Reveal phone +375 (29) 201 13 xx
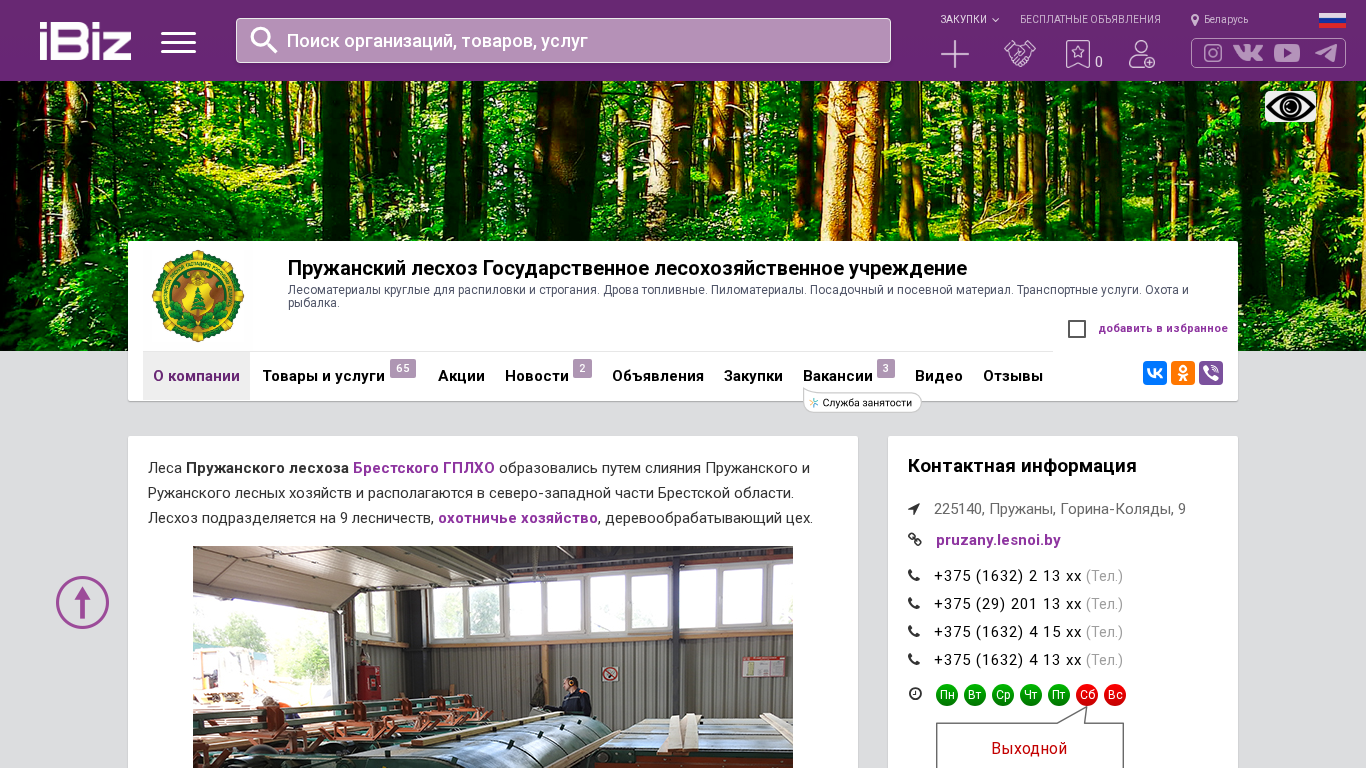Viewport: 1366px width, 768px height. pos(1008,604)
